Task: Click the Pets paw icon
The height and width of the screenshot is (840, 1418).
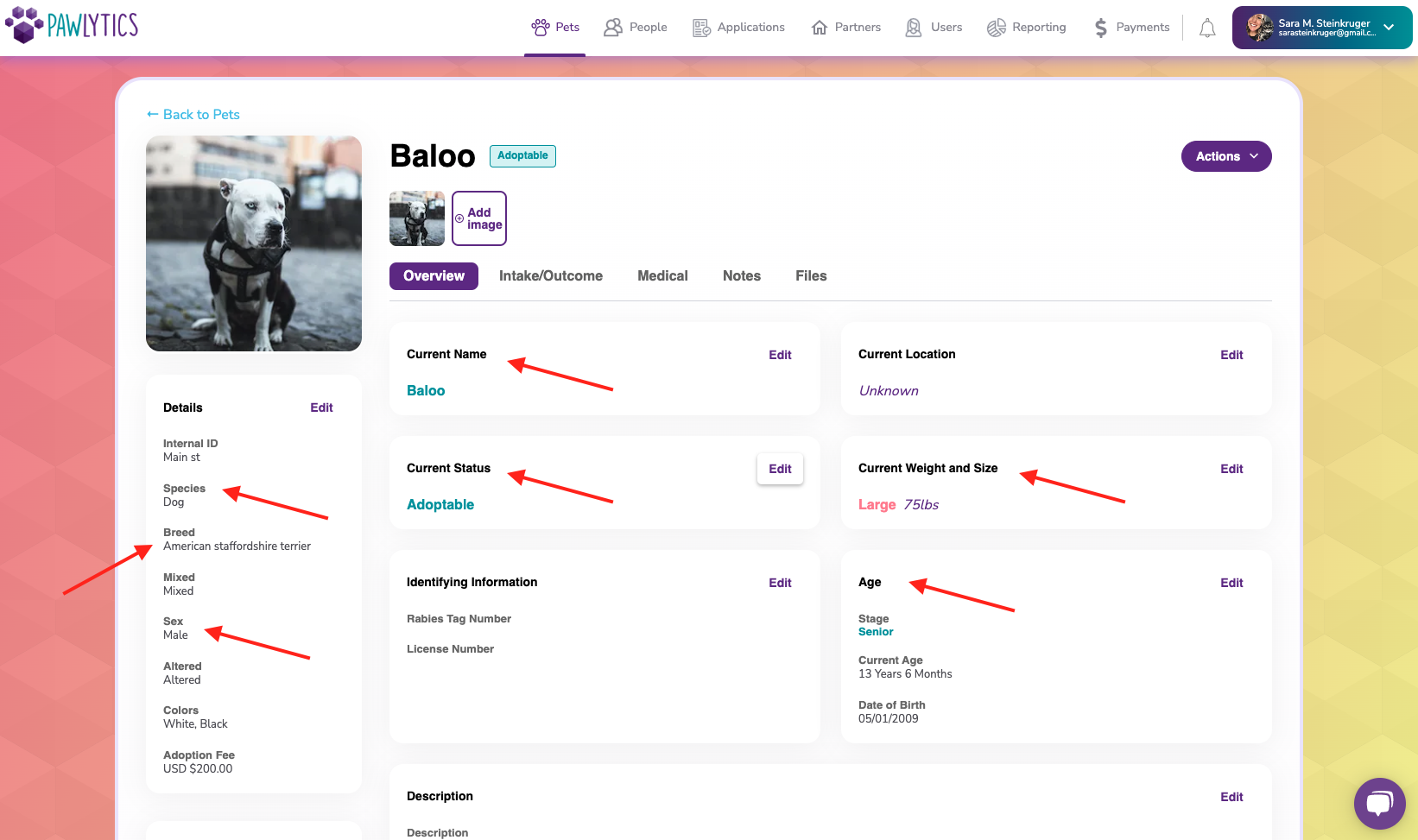Action: click(x=541, y=28)
